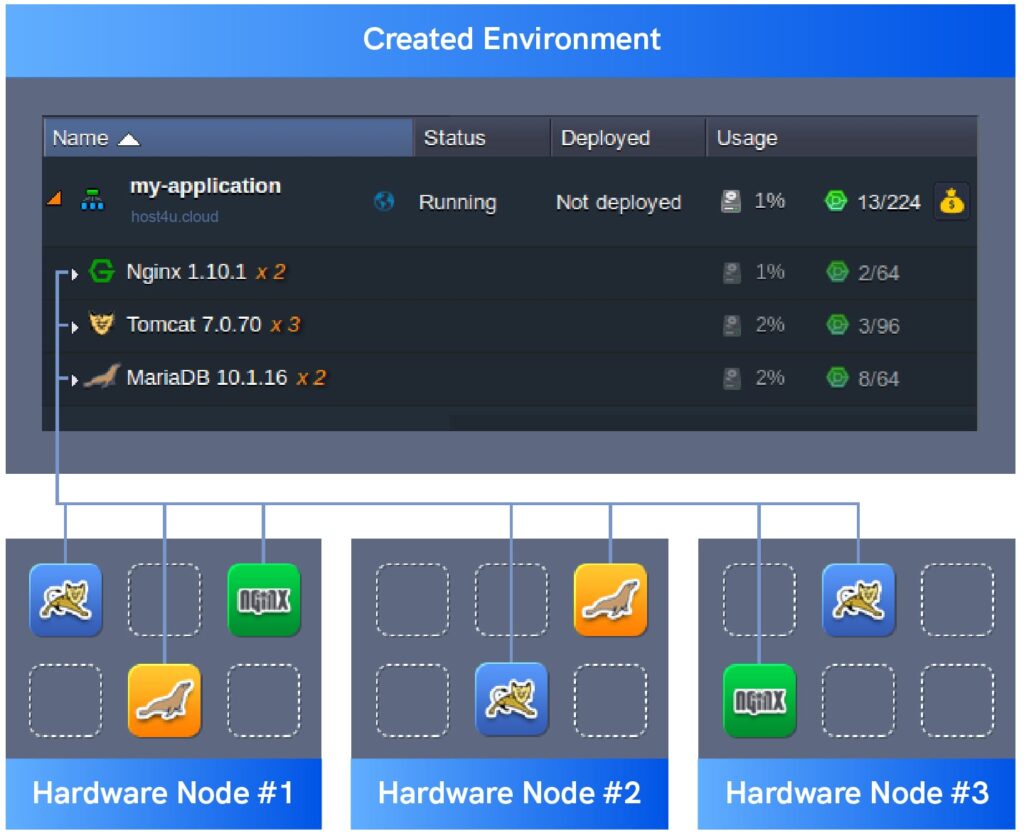The width and height of the screenshot is (1024, 836).
Task: Select the Nginx container on Hardware Node #3
Action: point(760,700)
